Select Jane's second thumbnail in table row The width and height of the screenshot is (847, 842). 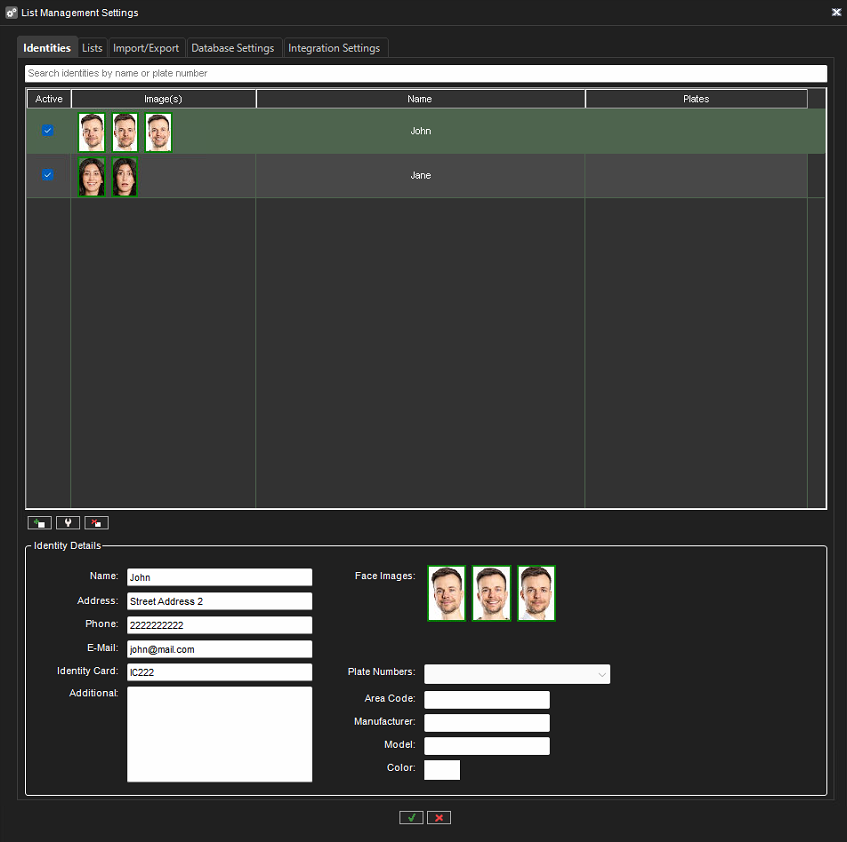coord(125,177)
